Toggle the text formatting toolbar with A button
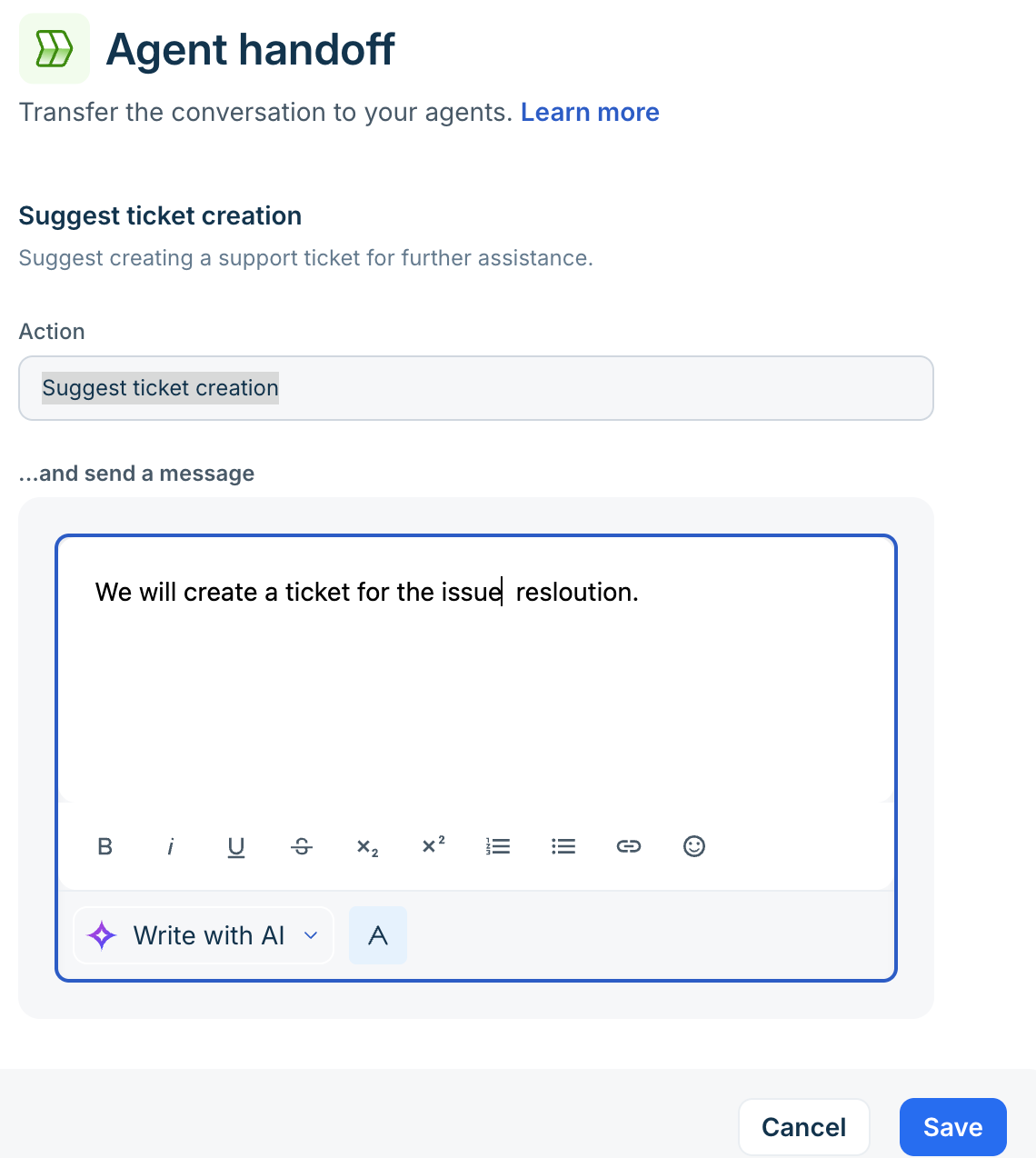 click(x=378, y=935)
